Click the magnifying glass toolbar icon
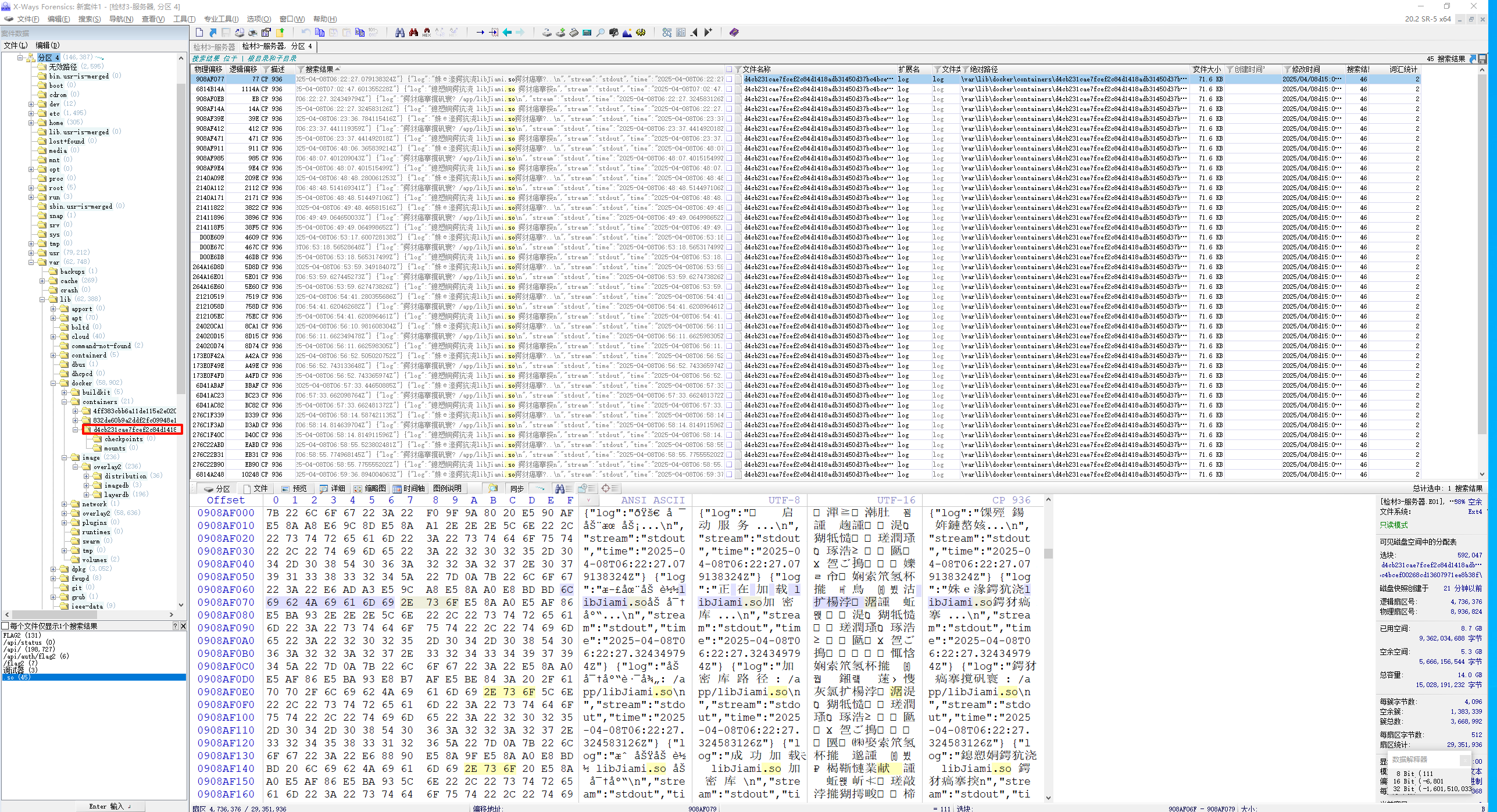This screenshot has width=1497, height=812. [x=600, y=33]
